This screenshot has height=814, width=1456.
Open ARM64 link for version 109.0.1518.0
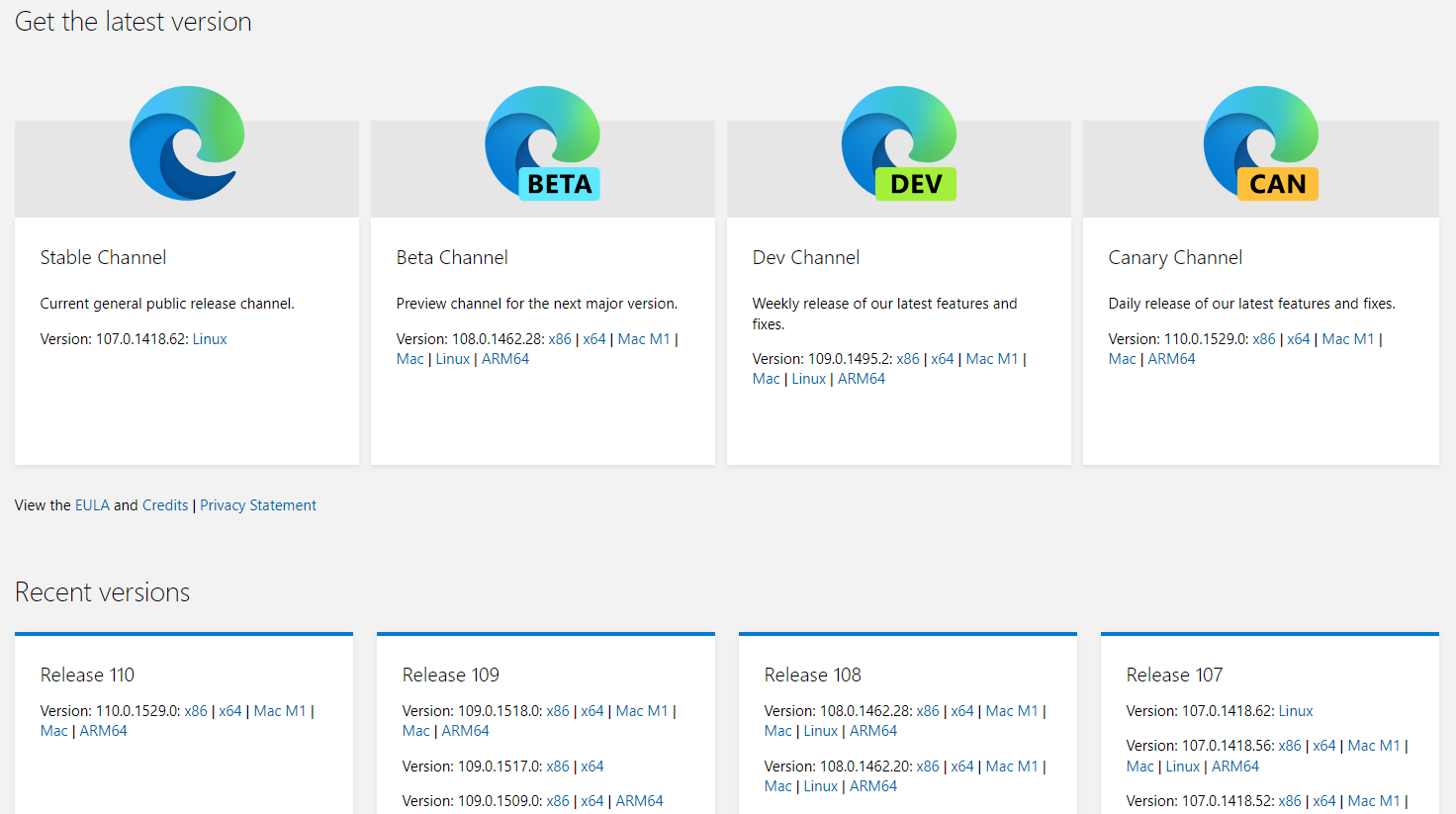coord(466,731)
